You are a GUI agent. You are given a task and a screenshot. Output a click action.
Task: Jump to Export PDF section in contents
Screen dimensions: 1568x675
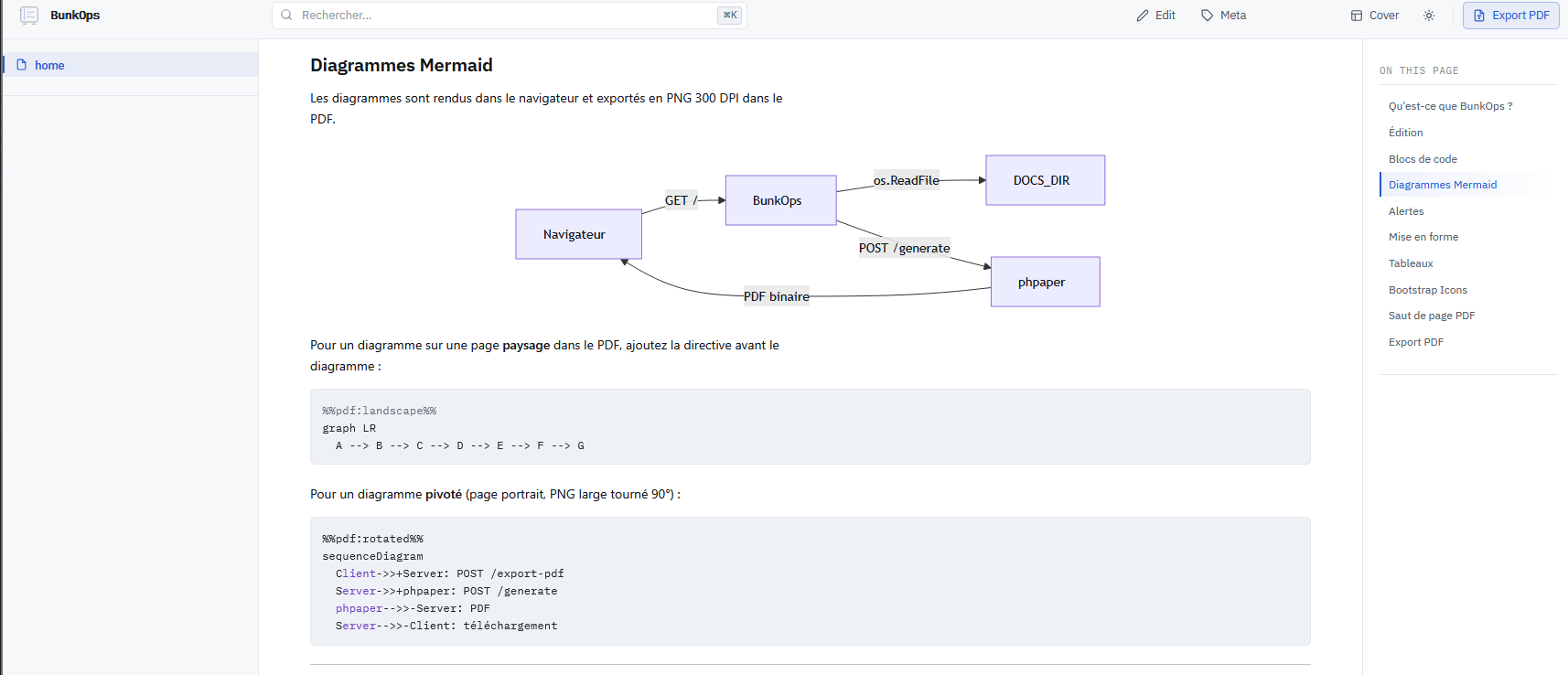click(1416, 342)
